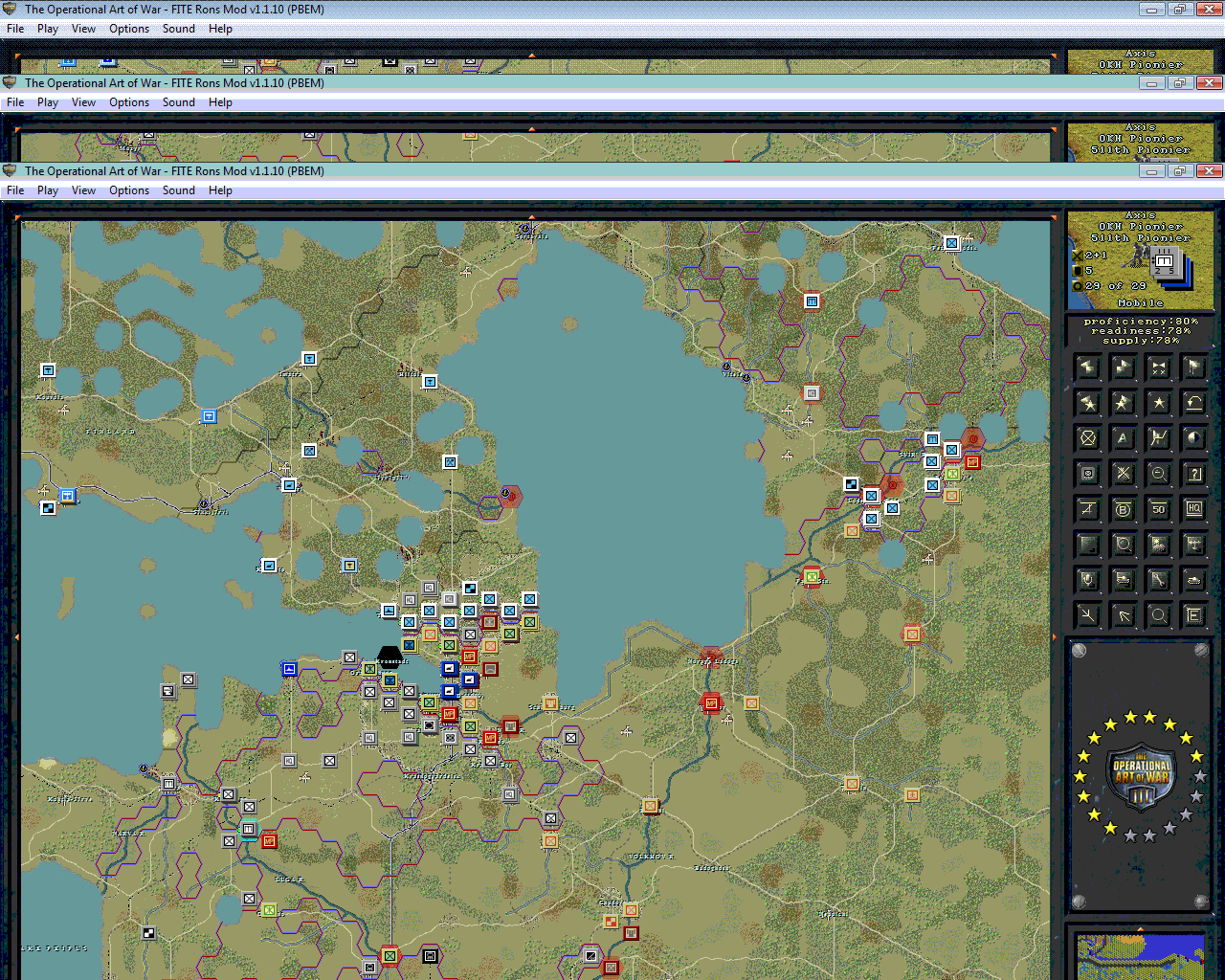
Task: Click the "readiness:78%" readout
Action: click(x=1140, y=331)
